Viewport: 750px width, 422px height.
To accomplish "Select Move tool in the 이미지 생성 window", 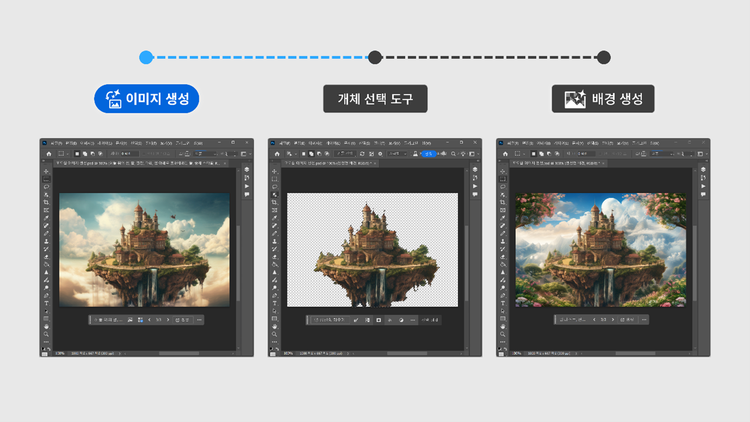I will point(46,172).
